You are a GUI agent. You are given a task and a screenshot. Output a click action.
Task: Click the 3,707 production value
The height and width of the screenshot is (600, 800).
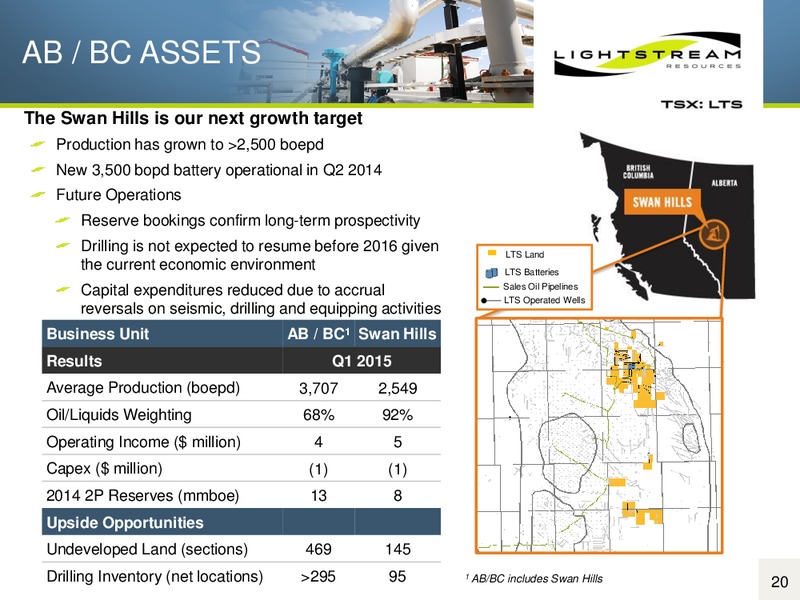[x=318, y=388]
